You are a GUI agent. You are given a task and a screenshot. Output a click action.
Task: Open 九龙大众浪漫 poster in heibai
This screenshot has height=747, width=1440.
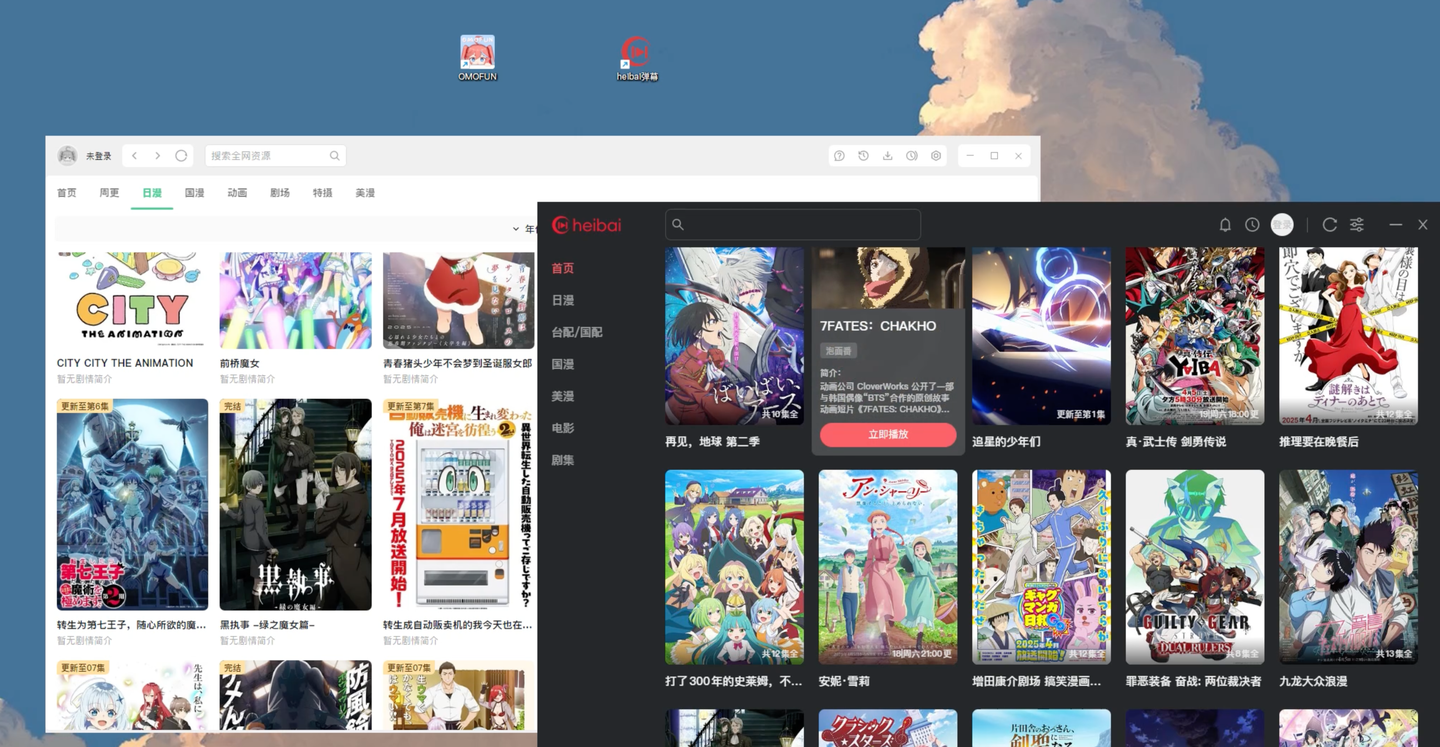click(x=1348, y=567)
